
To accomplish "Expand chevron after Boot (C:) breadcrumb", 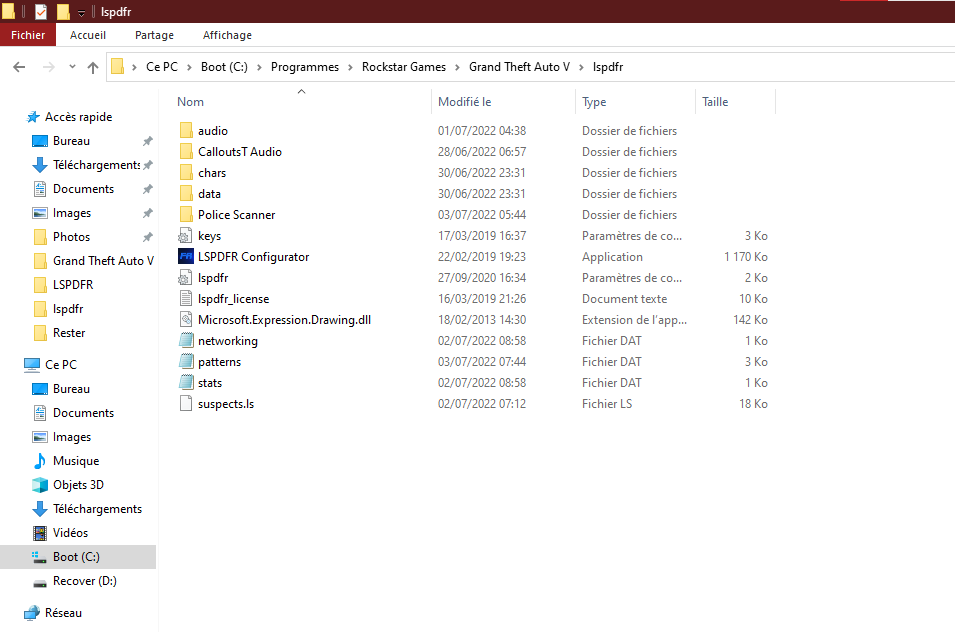I will point(259,67).
